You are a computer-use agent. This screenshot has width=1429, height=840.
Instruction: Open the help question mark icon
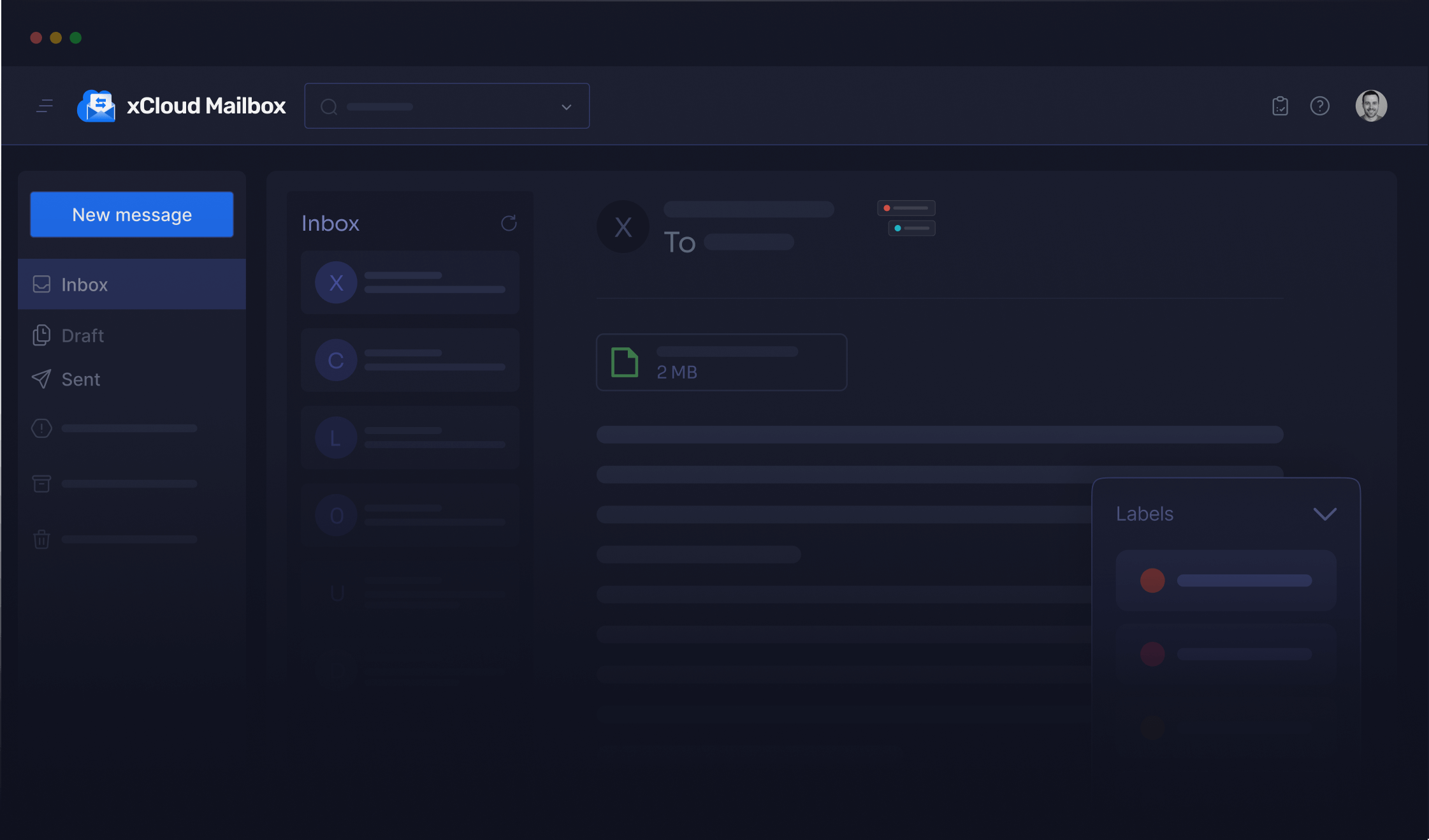click(x=1319, y=106)
